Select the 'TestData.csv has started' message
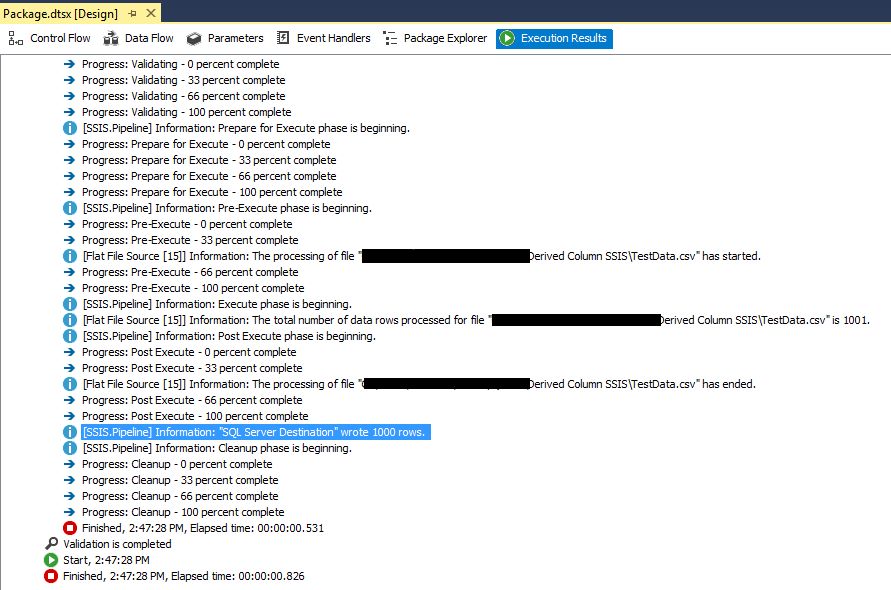 421,256
